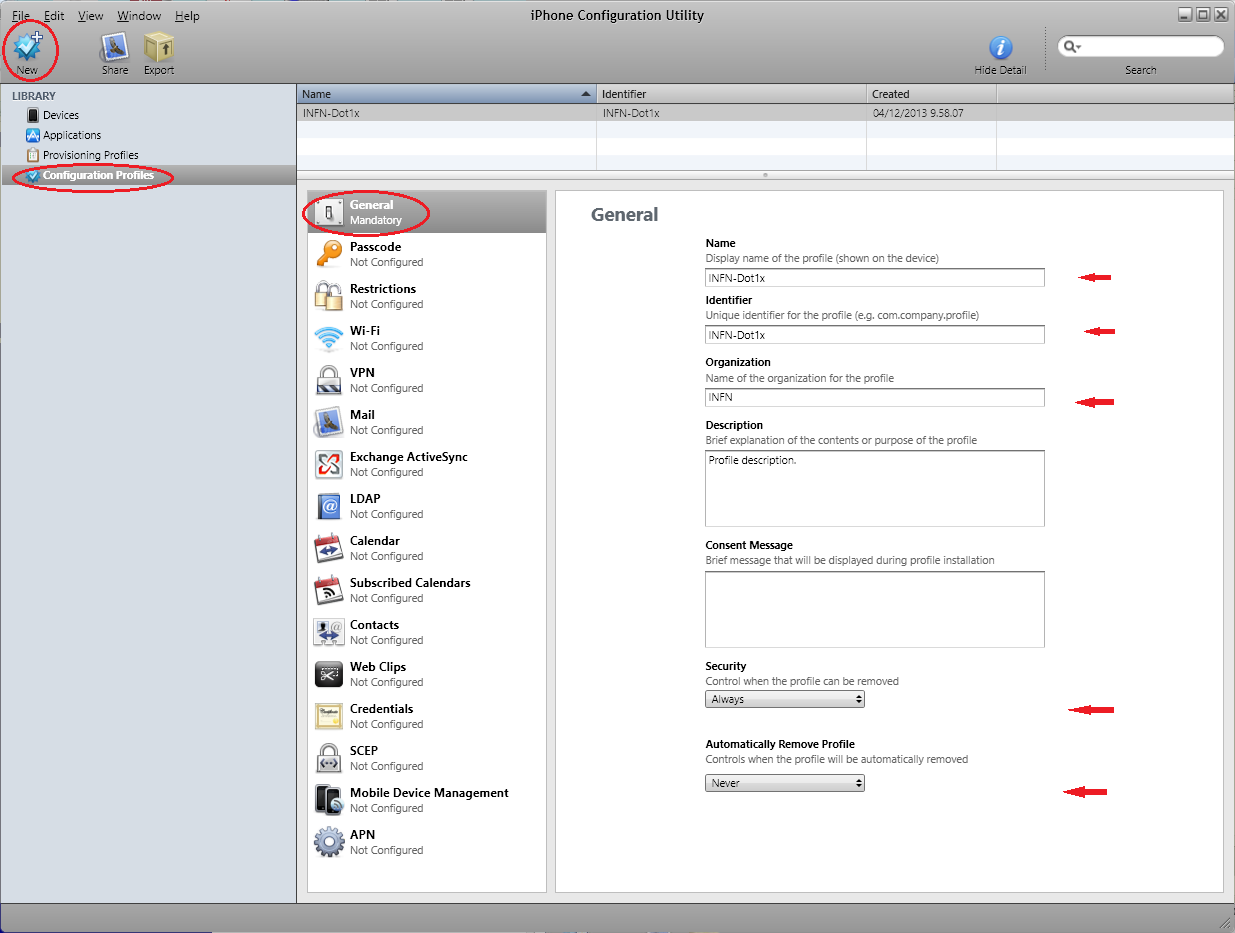Viewport: 1235px width, 933px height.
Task: Open the Exchange ActiveSync icon
Action: pyautogui.click(x=329, y=464)
